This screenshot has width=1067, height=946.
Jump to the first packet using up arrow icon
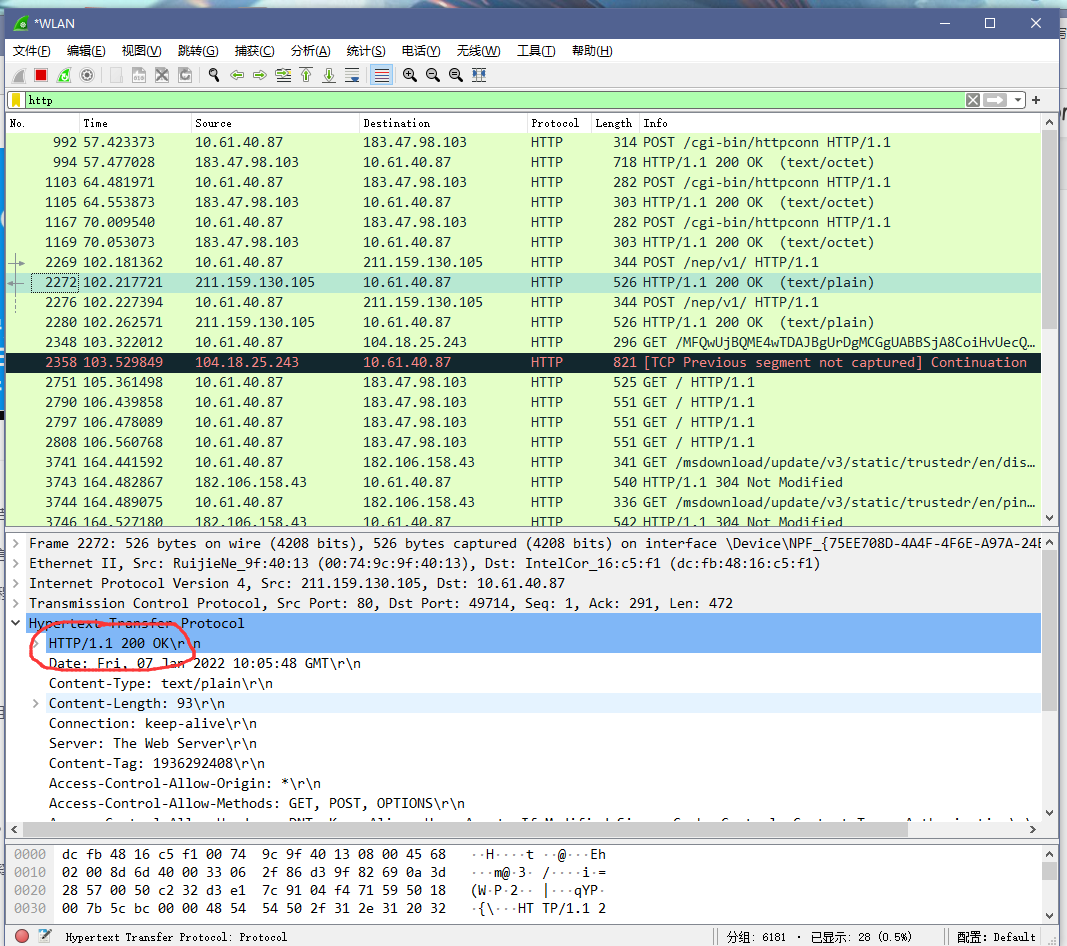point(307,74)
